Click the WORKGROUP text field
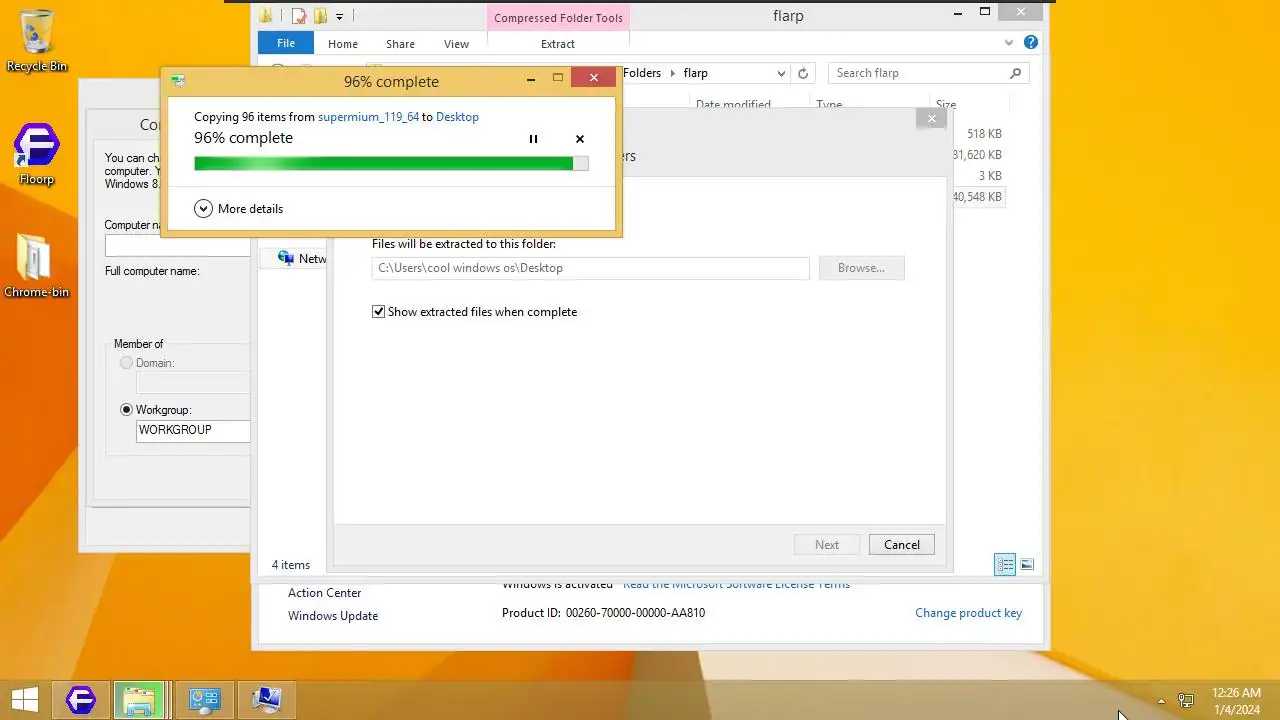This screenshot has height=720, width=1280. click(x=193, y=431)
